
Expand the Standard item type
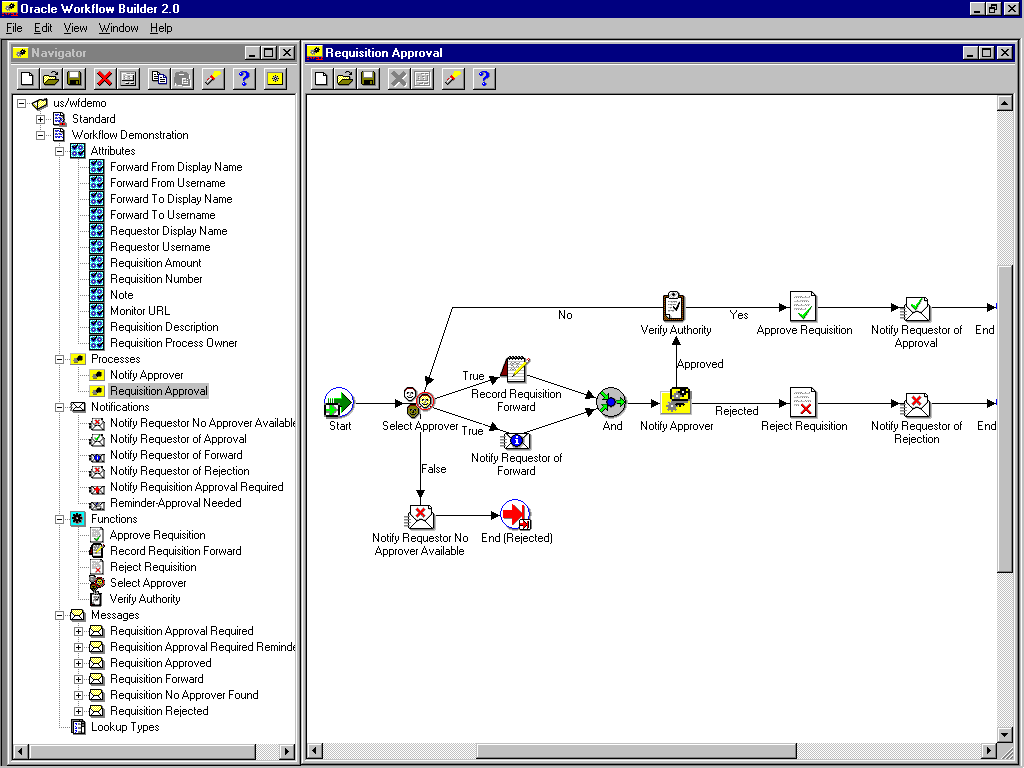pyautogui.click(x=40, y=119)
